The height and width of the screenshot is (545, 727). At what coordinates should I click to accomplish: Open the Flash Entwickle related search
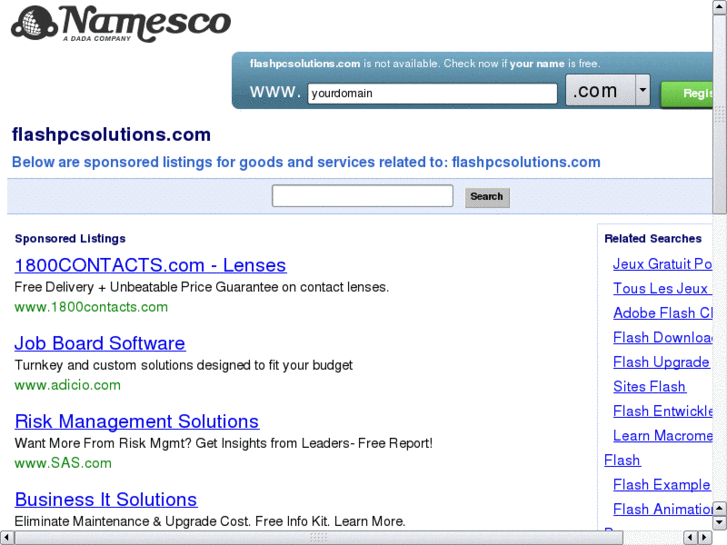tap(663, 411)
